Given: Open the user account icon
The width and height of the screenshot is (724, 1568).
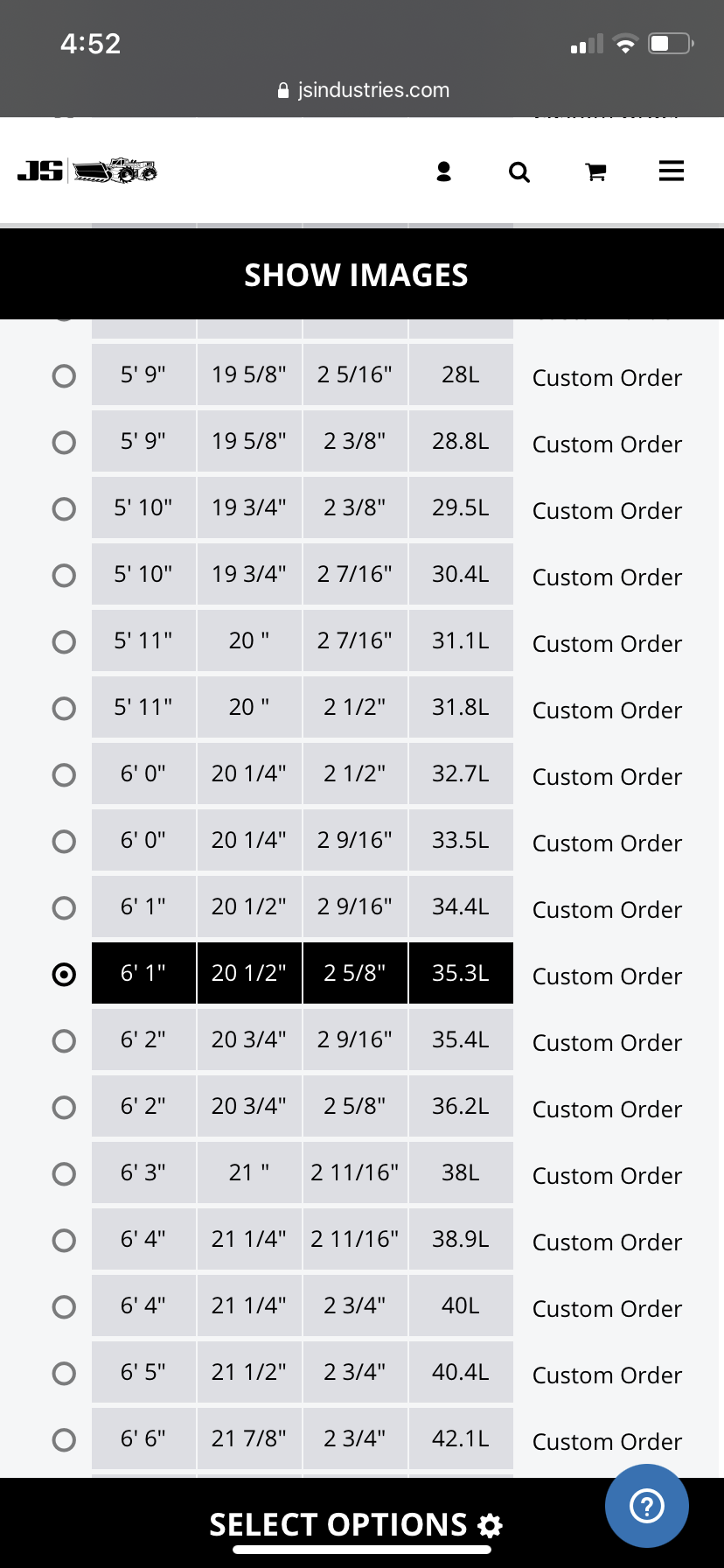Looking at the screenshot, I should [x=444, y=171].
